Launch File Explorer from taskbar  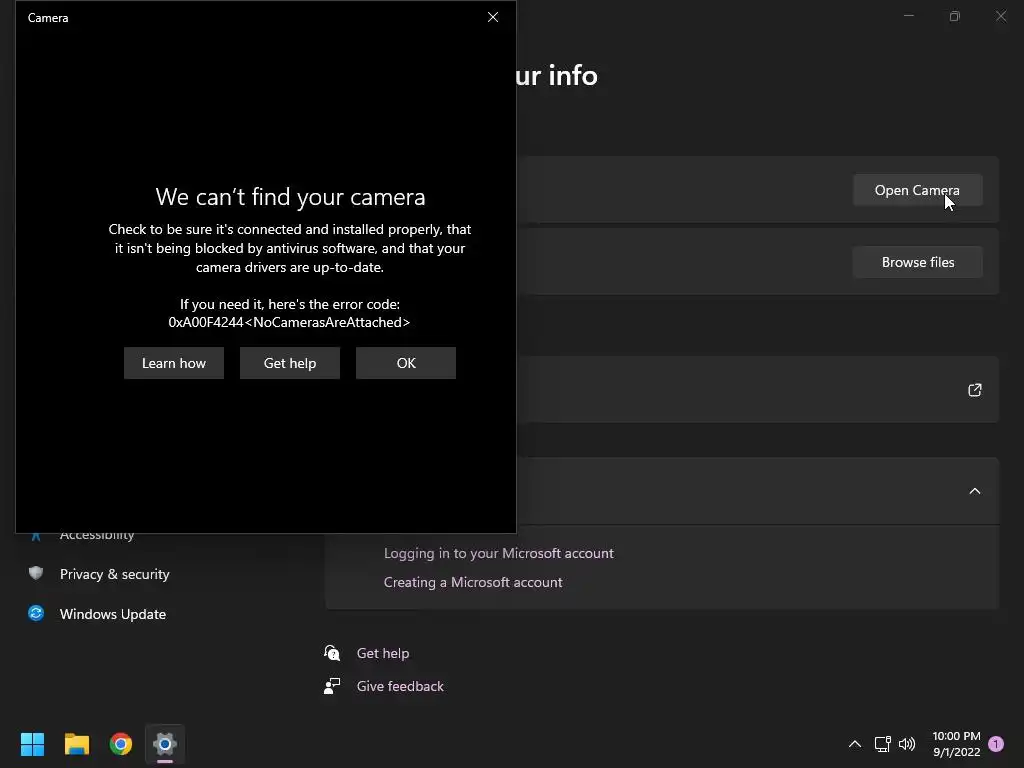pyautogui.click(x=77, y=744)
